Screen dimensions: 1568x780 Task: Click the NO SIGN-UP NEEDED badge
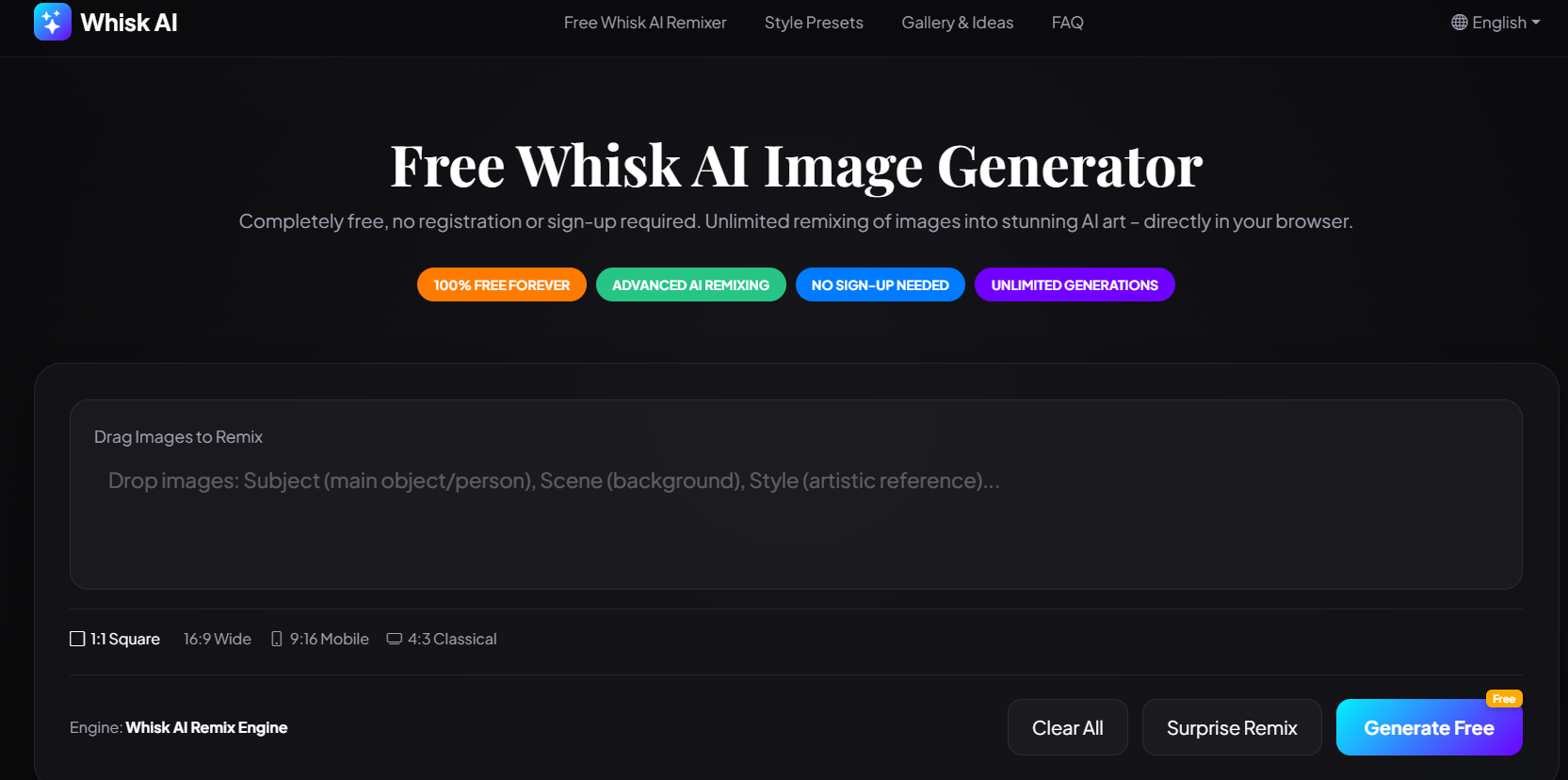pyautogui.click(x=881, y=284)
